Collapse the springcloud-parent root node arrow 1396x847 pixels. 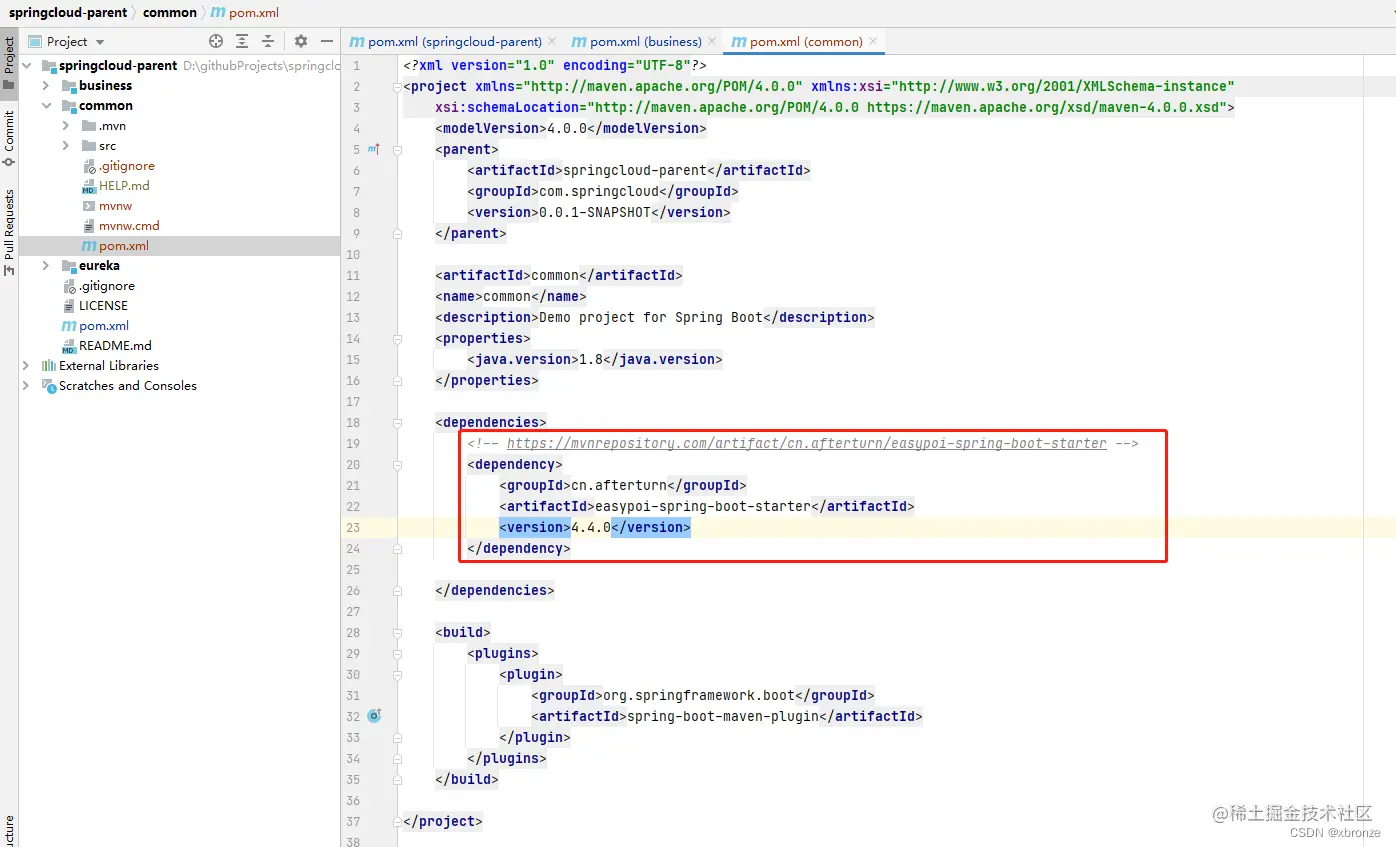pyautogui.click(x=27, y=66)
